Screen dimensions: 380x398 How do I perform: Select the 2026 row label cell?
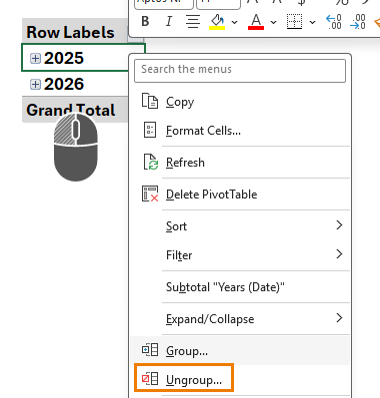[x=75, y=84]
